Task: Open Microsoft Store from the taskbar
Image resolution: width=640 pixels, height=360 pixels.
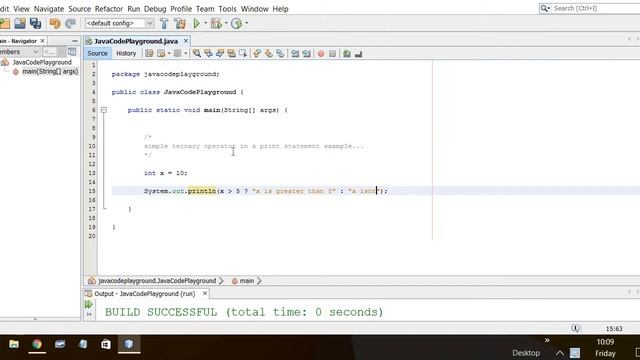Action: (106, 344)
